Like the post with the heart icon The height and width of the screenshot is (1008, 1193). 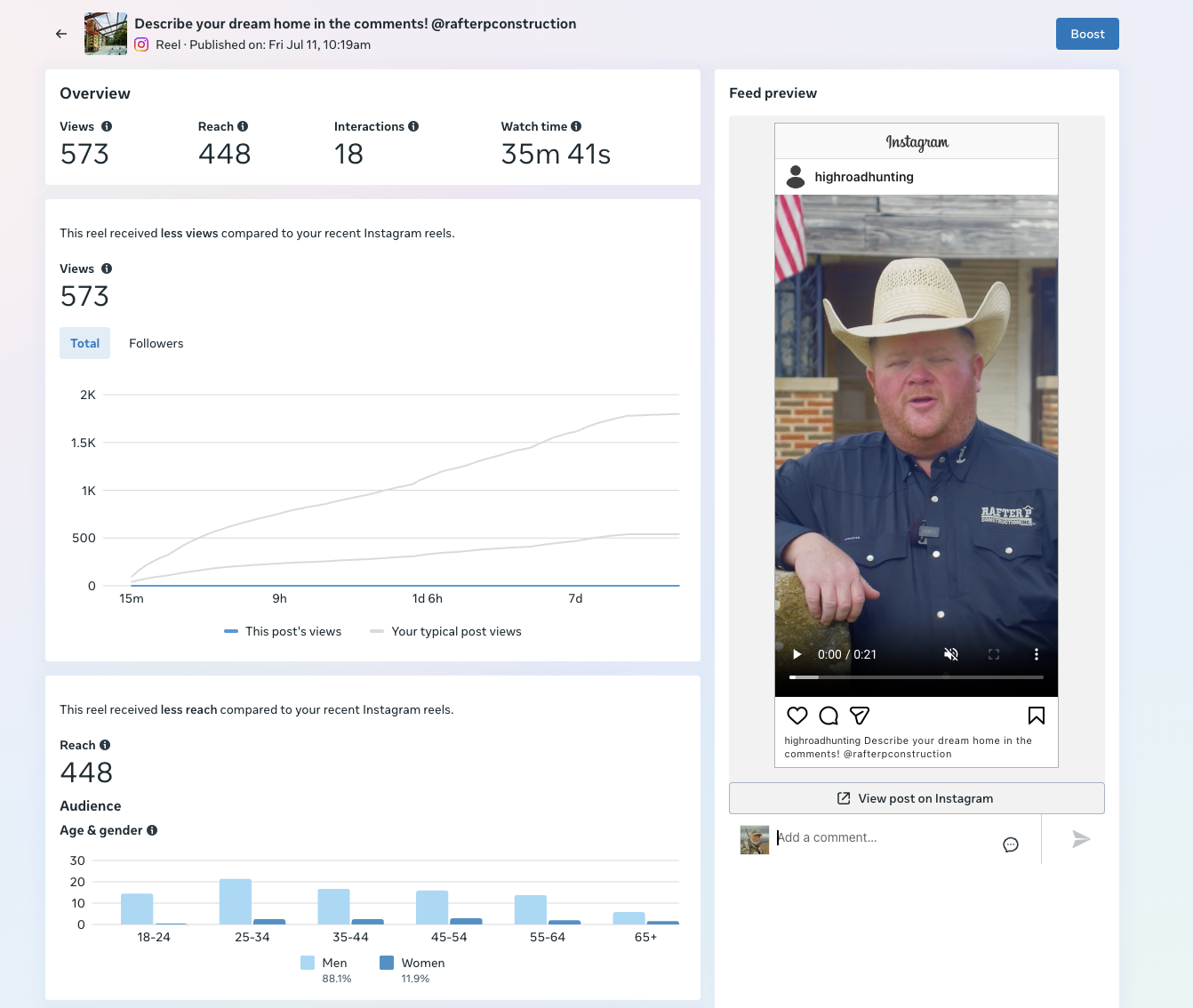tap(797, 716)
